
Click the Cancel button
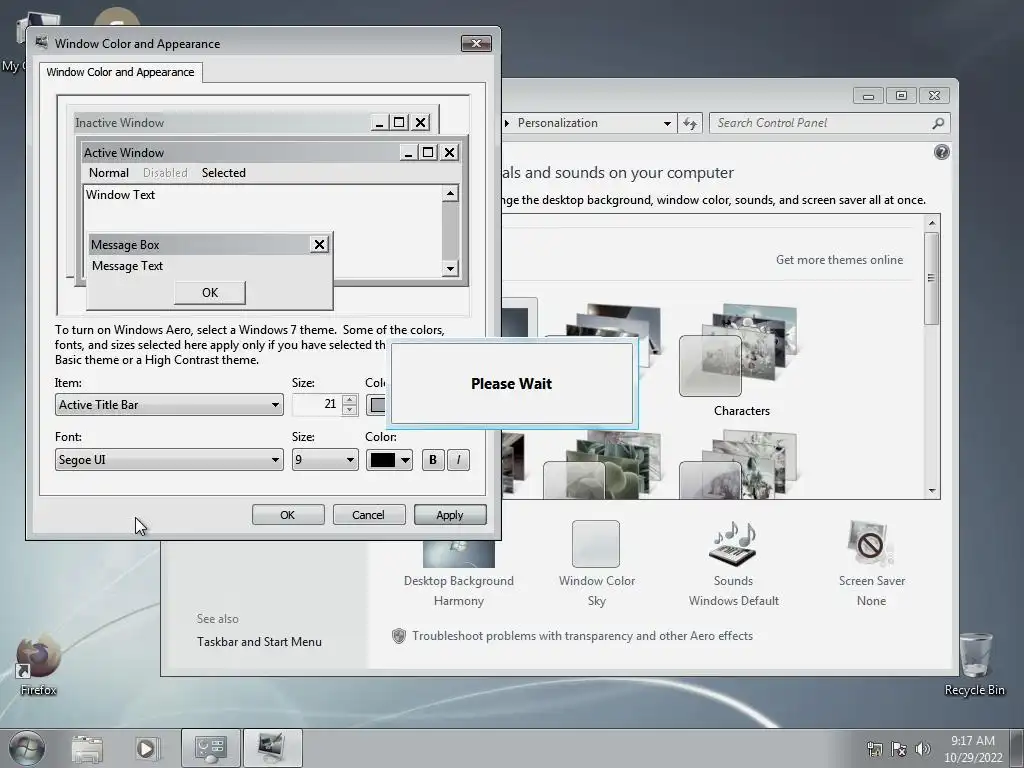tap(369, 515)
